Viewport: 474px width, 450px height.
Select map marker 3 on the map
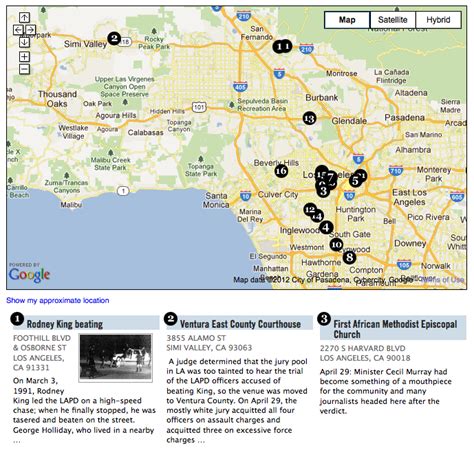(323, 191)
